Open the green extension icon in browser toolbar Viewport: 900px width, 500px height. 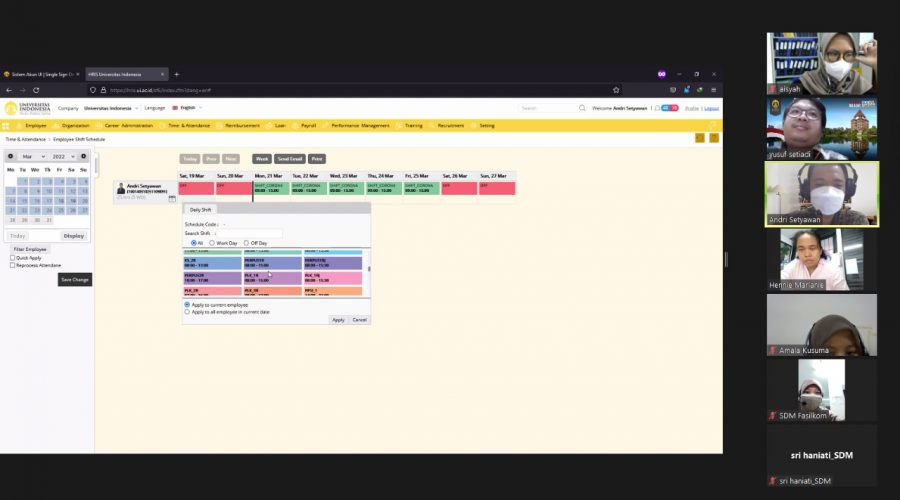pos(700,90)
